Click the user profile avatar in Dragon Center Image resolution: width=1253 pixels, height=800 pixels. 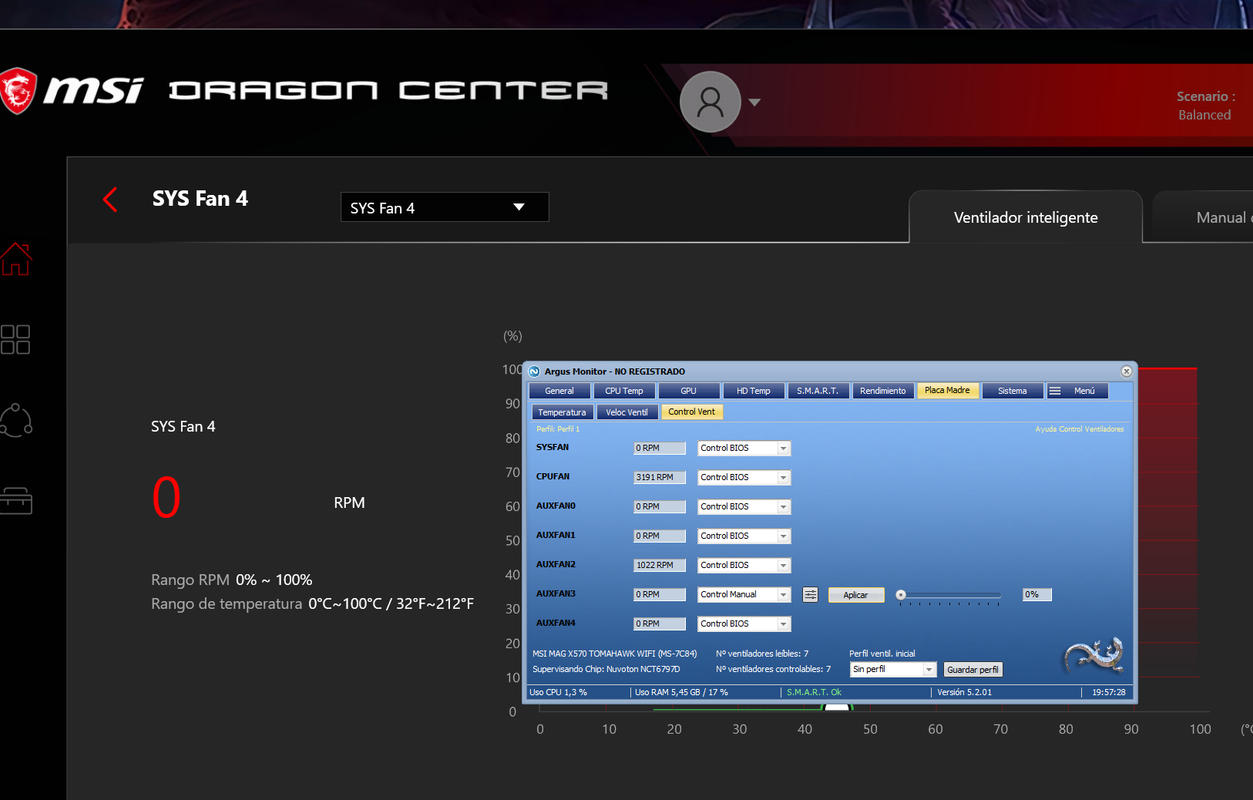tap(710, 102)
